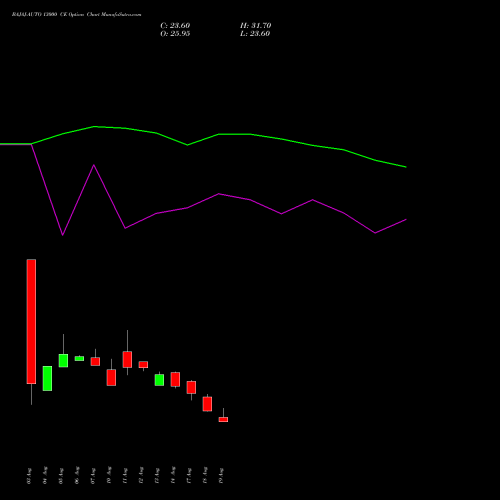Click the close price C: 23.60

pos(175,26)
